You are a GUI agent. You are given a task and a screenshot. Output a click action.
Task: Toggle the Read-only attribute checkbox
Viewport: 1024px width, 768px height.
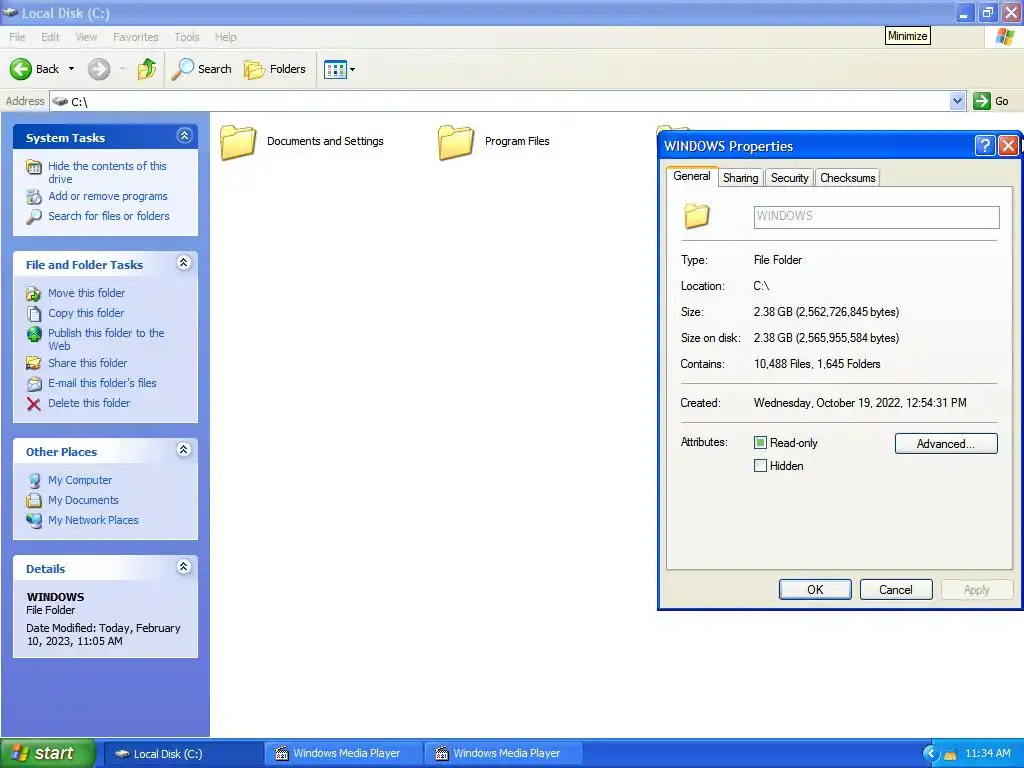click(760, 443)
